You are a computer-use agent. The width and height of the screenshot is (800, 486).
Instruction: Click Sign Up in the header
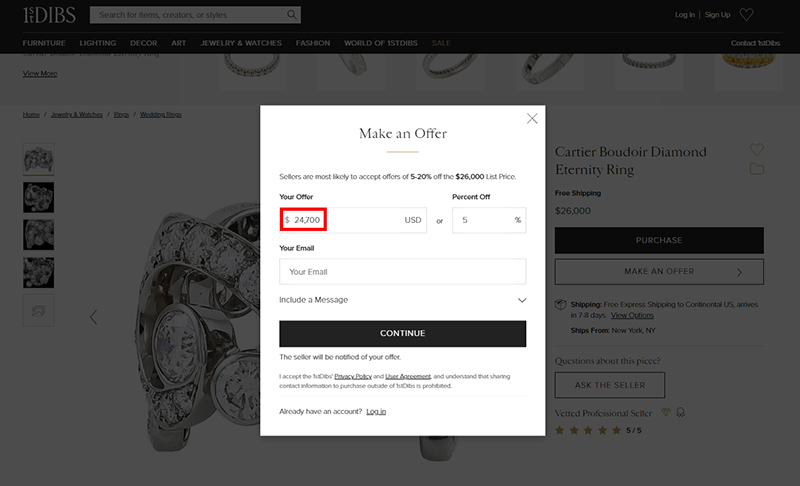[717, 15]
